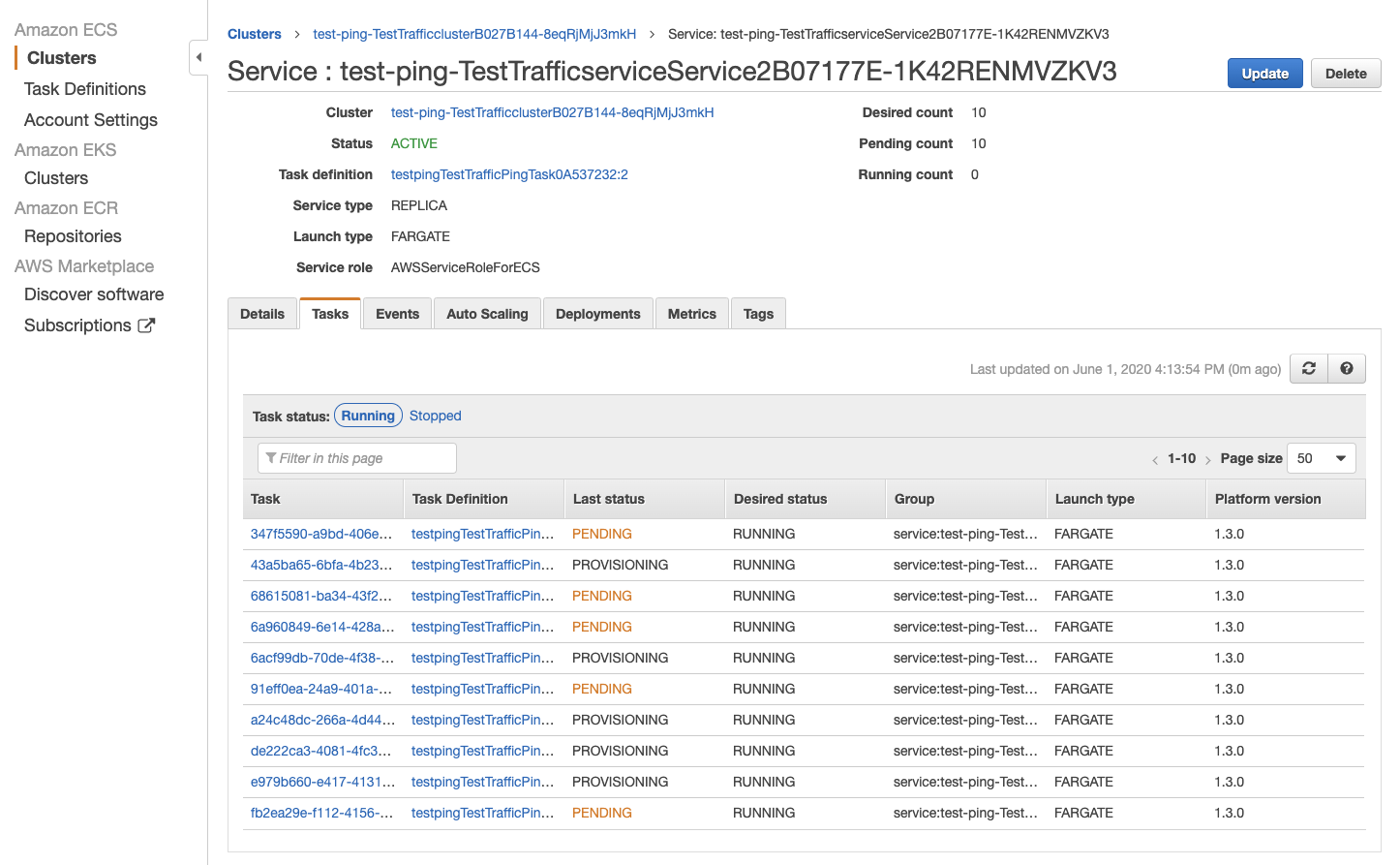Open the Auto Scaling tab
Screen dimensions: 1400x865
coord(487,314)
